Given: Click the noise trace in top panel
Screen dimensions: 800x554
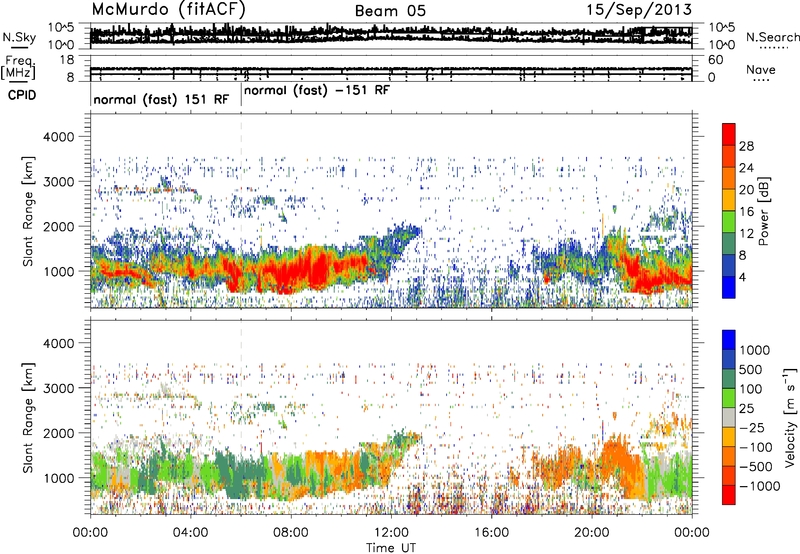Looking at the screenshot, I should [x=391, y=35].
